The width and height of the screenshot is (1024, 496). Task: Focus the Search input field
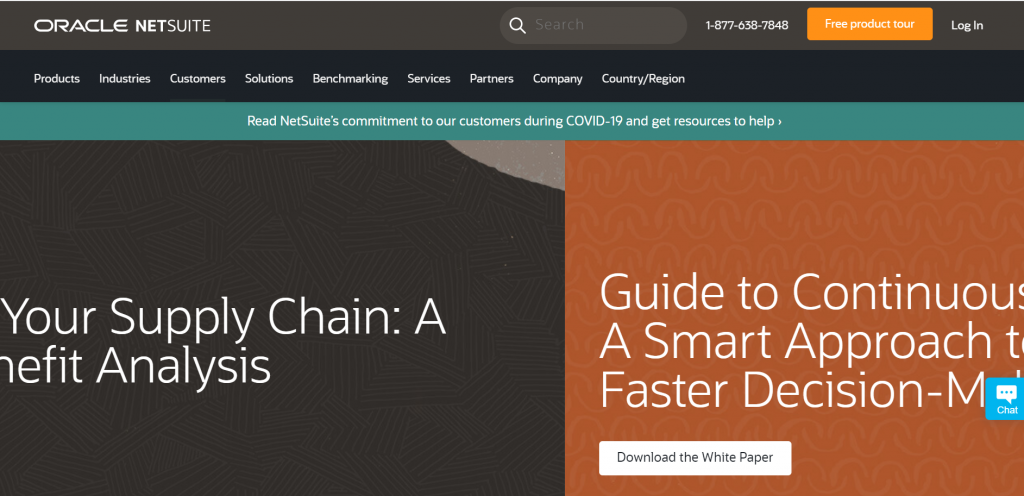click(x=593, y=25)
